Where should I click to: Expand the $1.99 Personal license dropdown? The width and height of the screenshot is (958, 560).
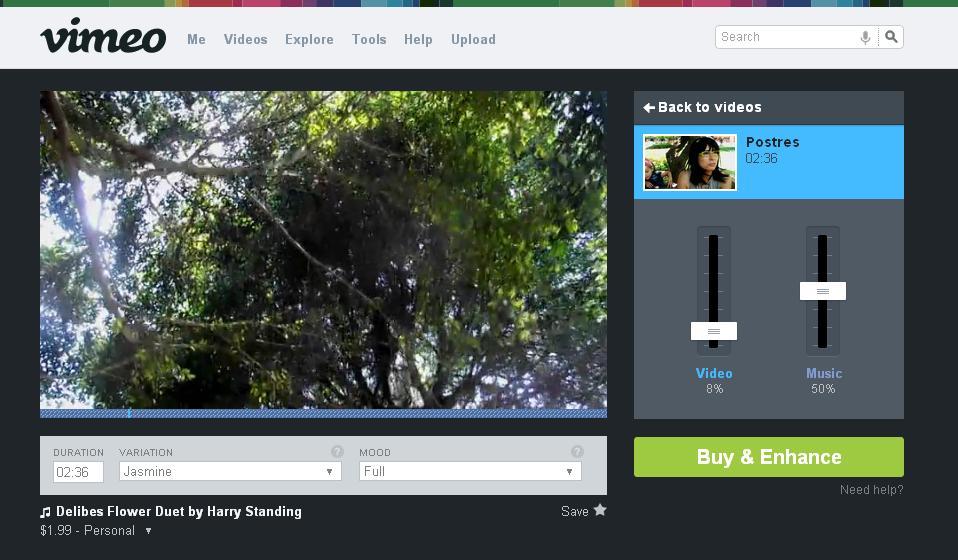[x=148, y=531]
